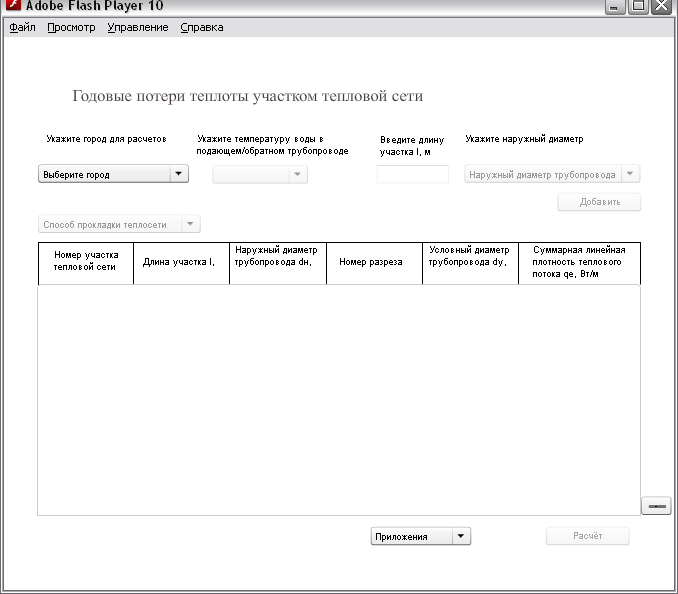Open the Способ прокладки теплосети dropdown
This screenshot has width=678, height=594.
(x=119, y=224)
